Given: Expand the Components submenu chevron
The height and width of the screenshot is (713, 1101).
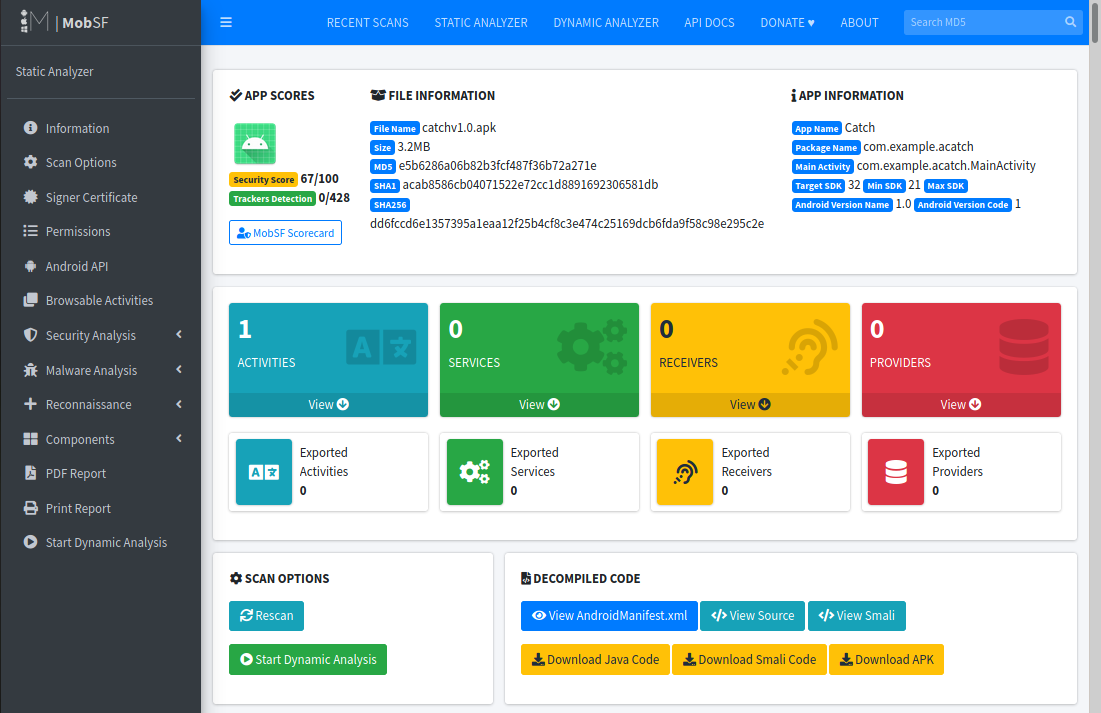Looking at the screenshot, I should [179, 438].
